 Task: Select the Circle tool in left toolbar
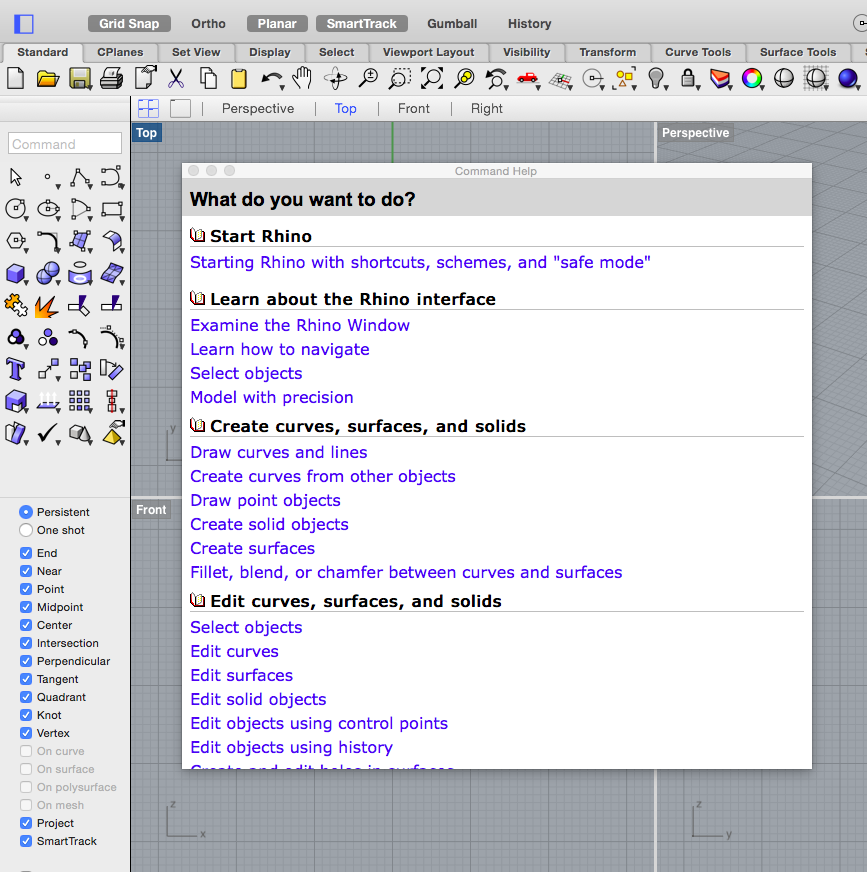tap(15, 208)
